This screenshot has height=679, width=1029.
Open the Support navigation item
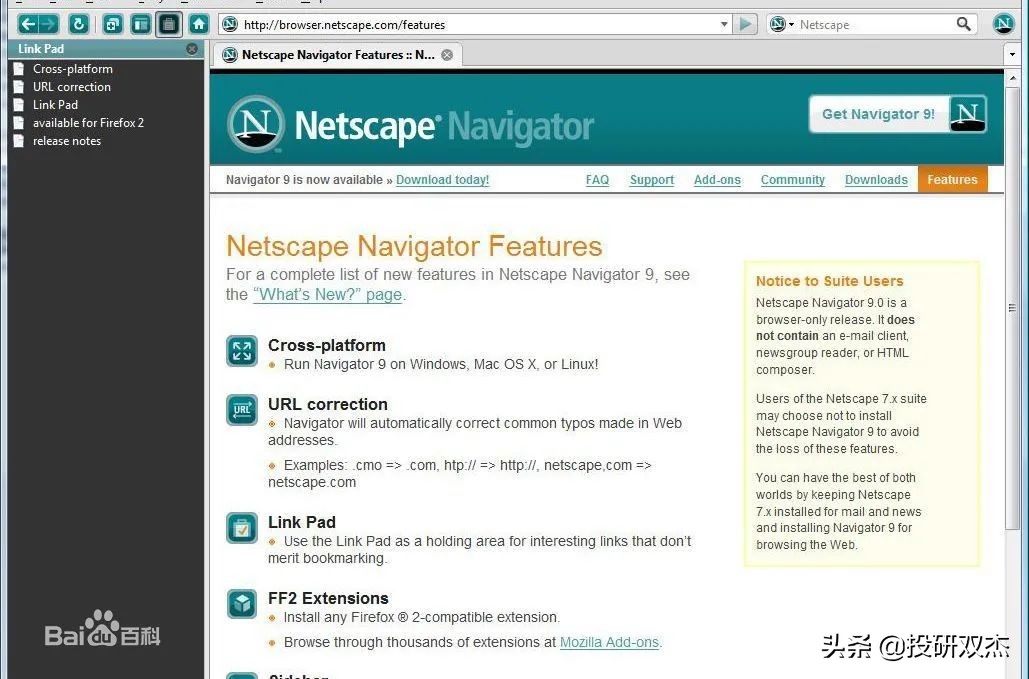(652, 180)
